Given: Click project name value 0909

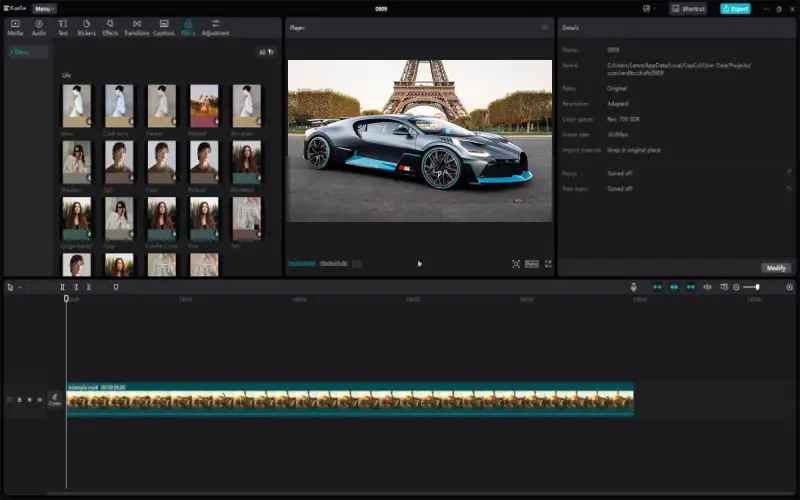Looking at the screenshot, I should (613, 50).
